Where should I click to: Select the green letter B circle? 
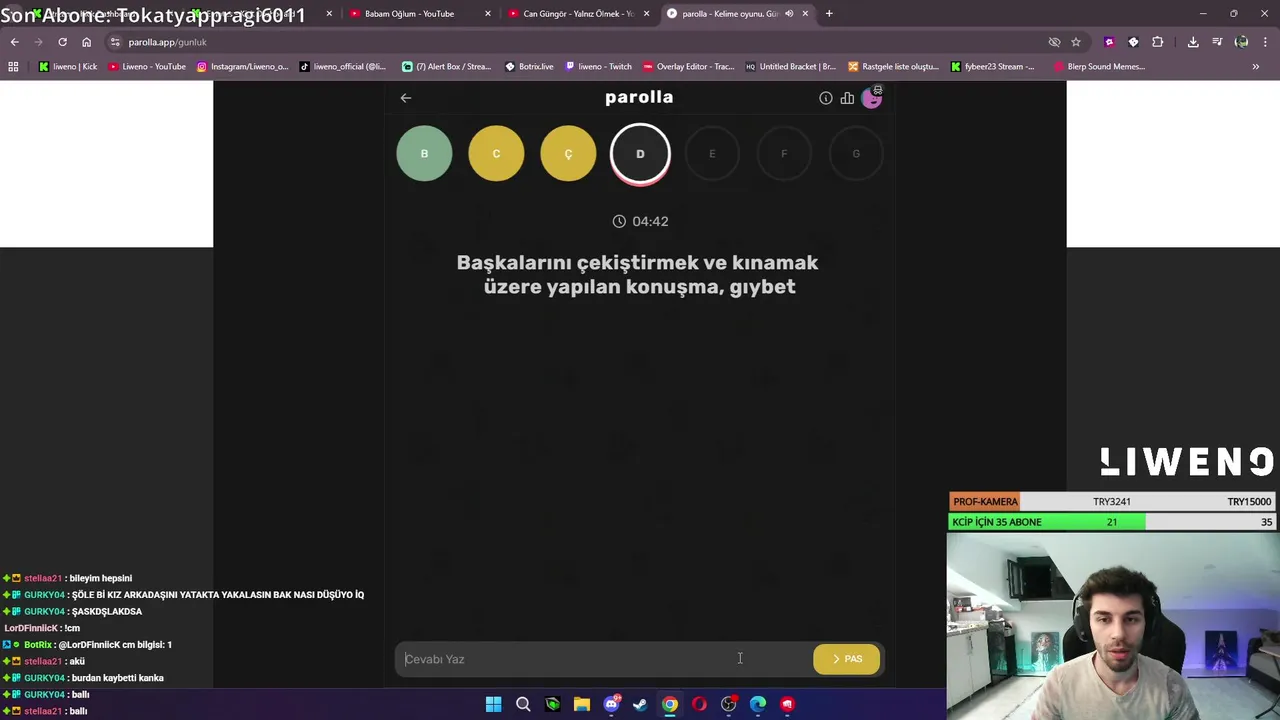pyautogui.click(x=424, y=154)
